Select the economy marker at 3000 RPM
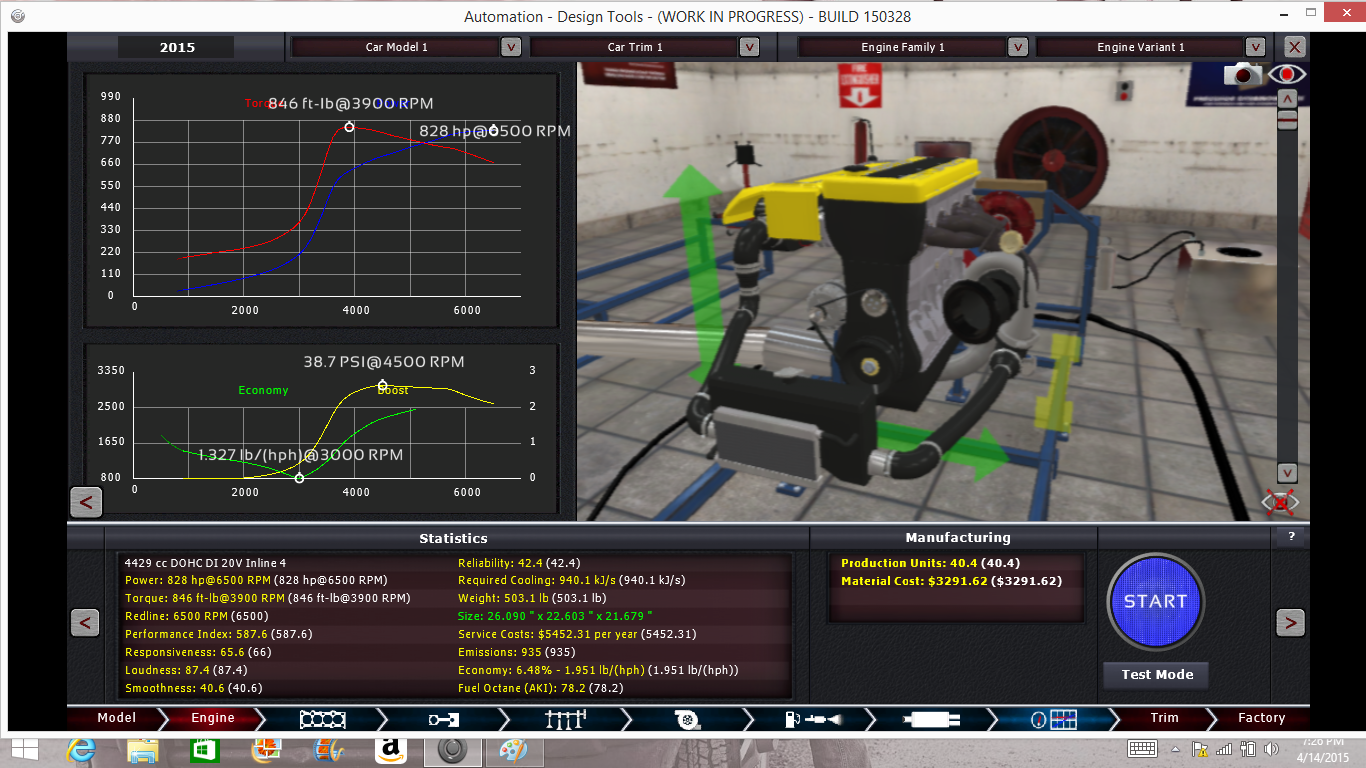 [299, 478]
